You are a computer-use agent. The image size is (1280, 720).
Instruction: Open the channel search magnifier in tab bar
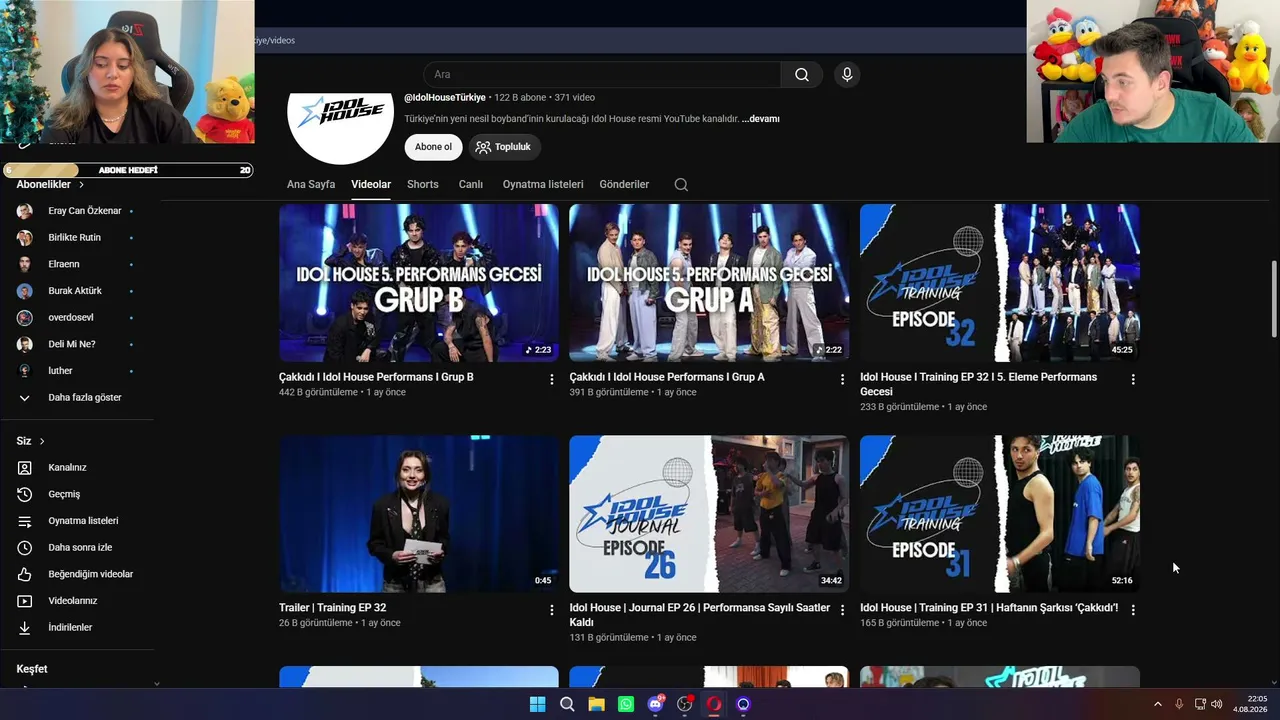[x=681, y=184]
